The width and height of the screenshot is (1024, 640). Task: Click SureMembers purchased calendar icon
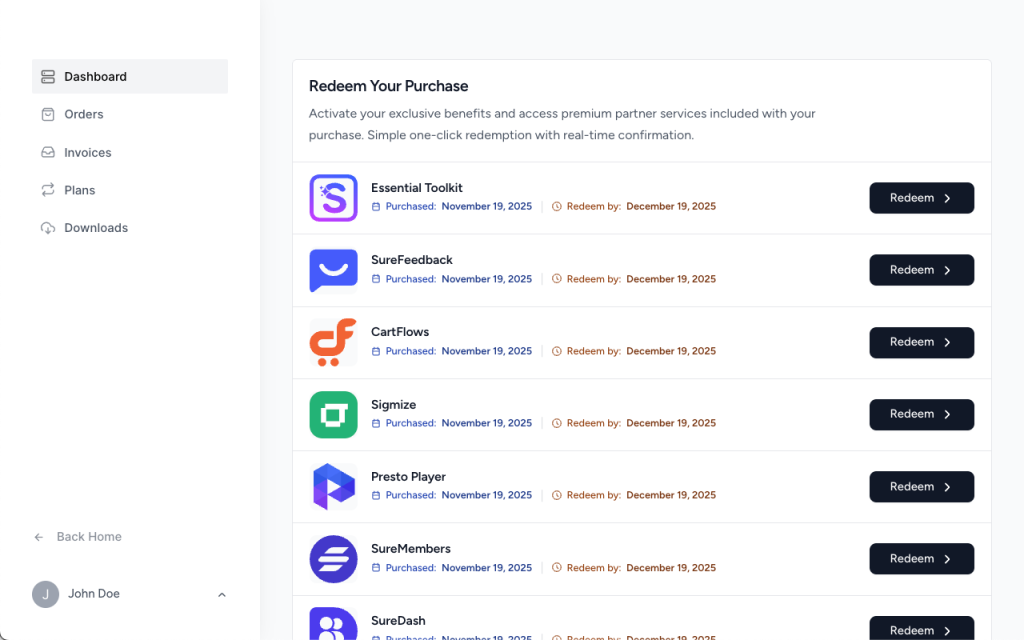tap(376, 568)
